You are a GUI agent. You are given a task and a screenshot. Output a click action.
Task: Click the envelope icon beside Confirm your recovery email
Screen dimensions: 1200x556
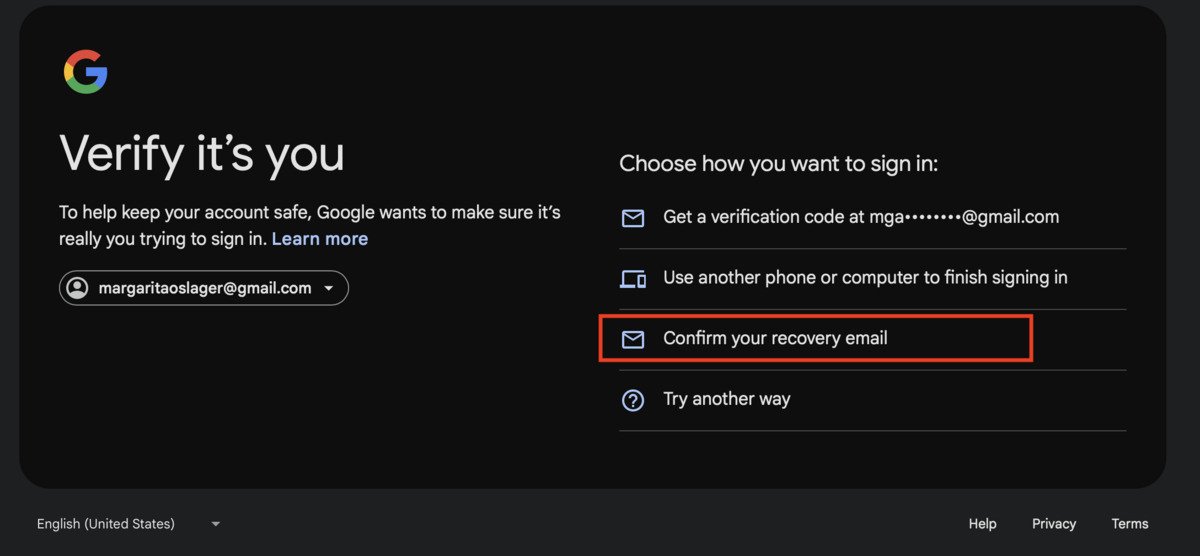pos(633,339)
